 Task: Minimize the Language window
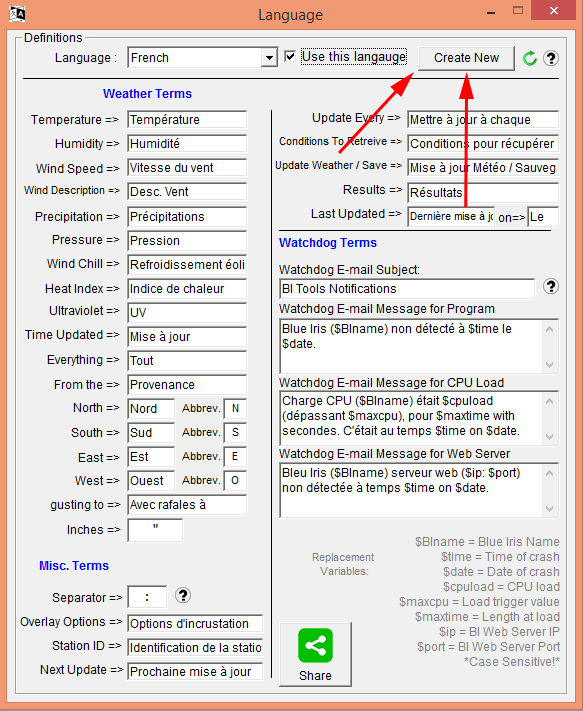pyautogui.click(x=491, y=13)
